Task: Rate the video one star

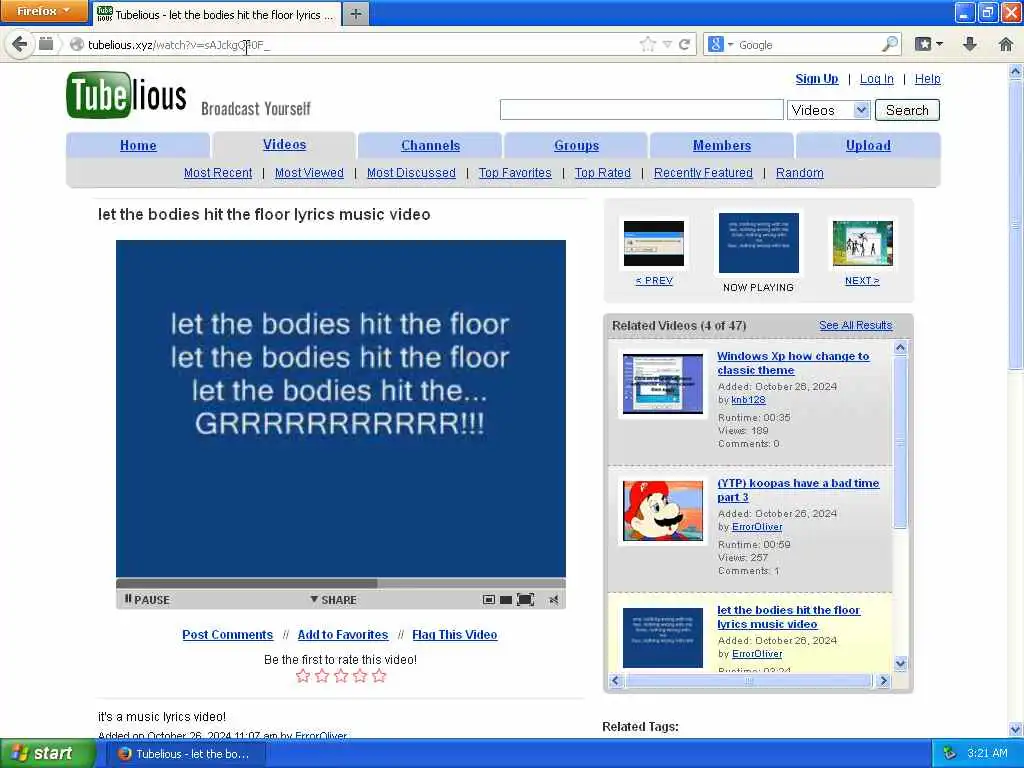Action: [x=302, y=676]
